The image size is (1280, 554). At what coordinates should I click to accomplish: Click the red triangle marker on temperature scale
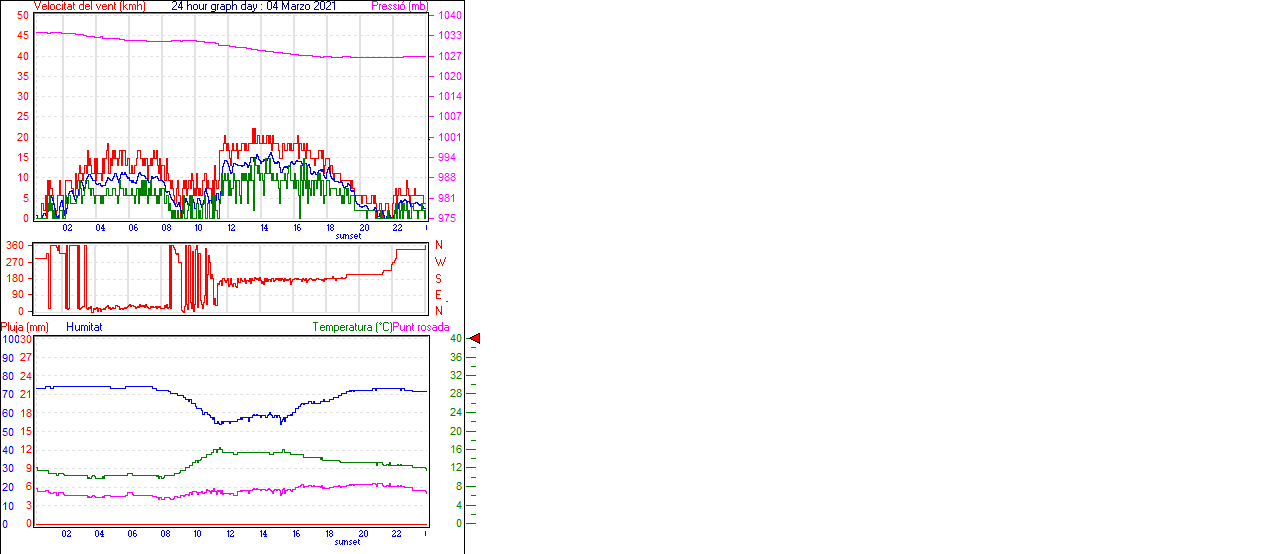click(475, 339)
